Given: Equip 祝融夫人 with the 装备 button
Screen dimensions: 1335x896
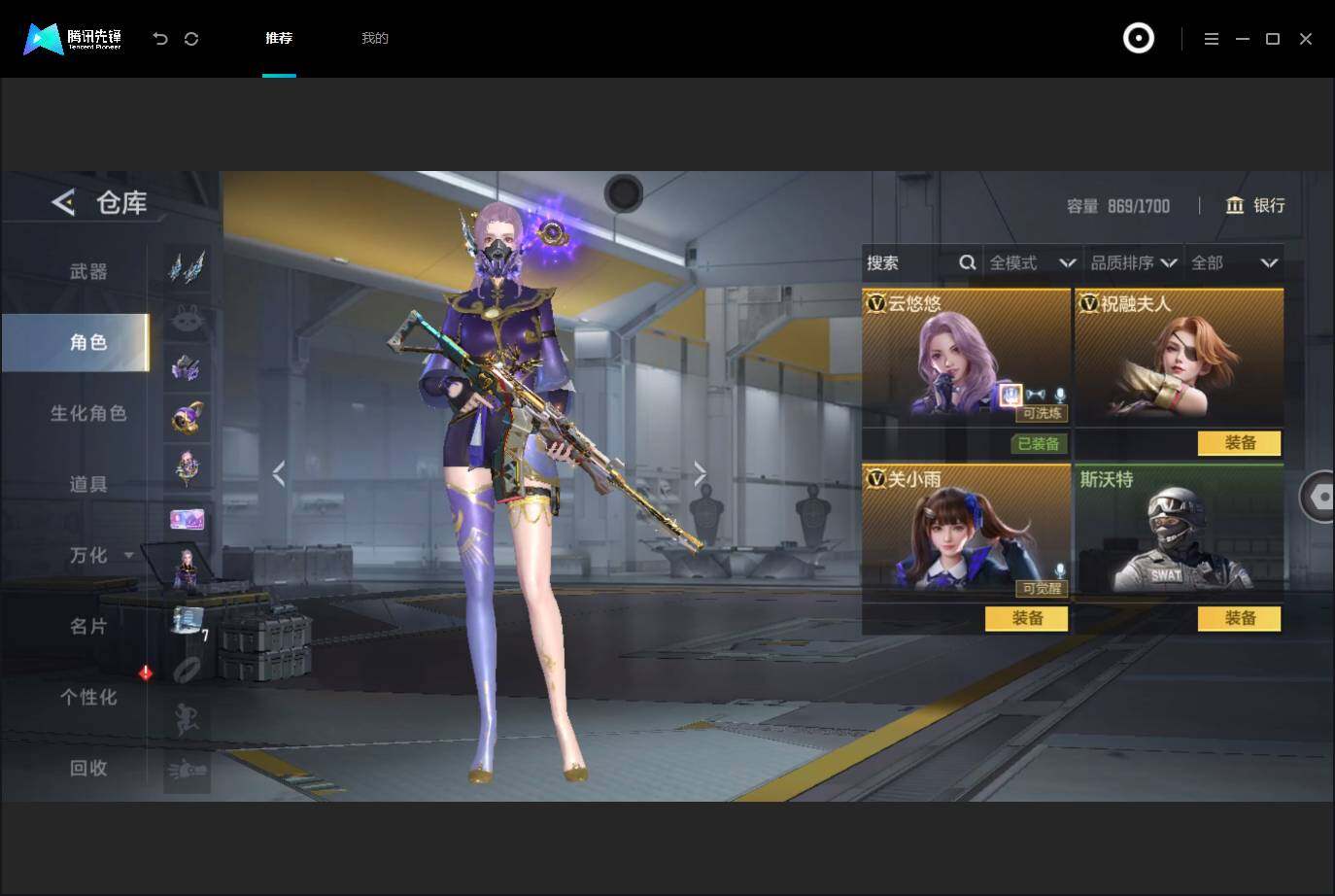Looking at the screenshot, I should coord(1240,443).
